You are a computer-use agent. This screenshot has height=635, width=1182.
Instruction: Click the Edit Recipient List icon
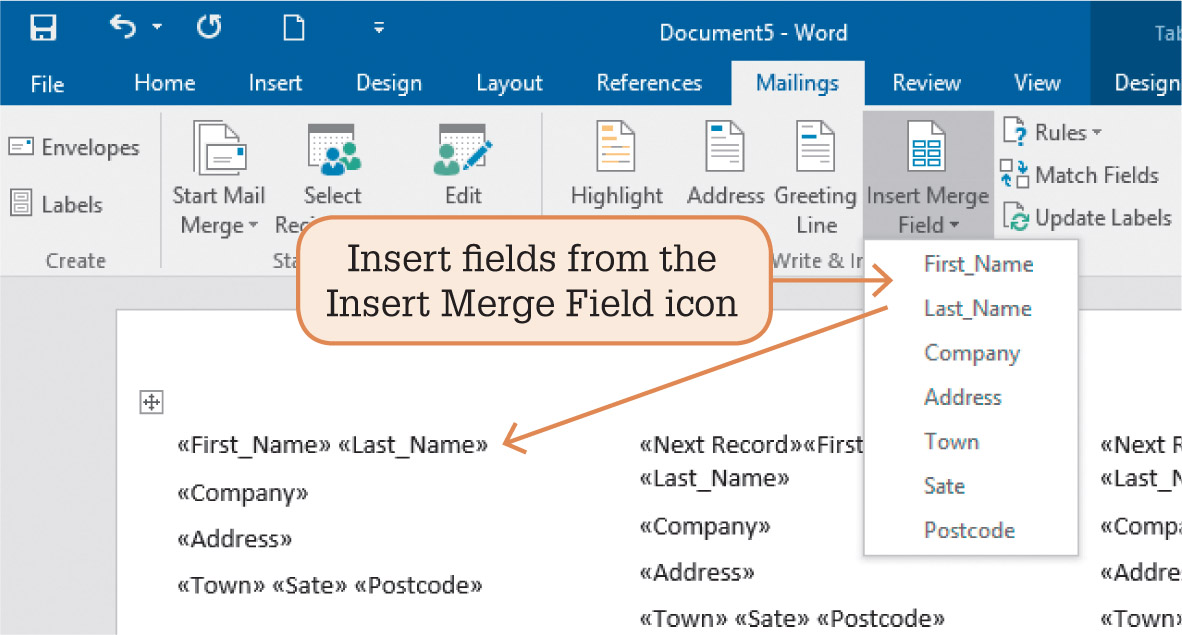coord(463,149)
